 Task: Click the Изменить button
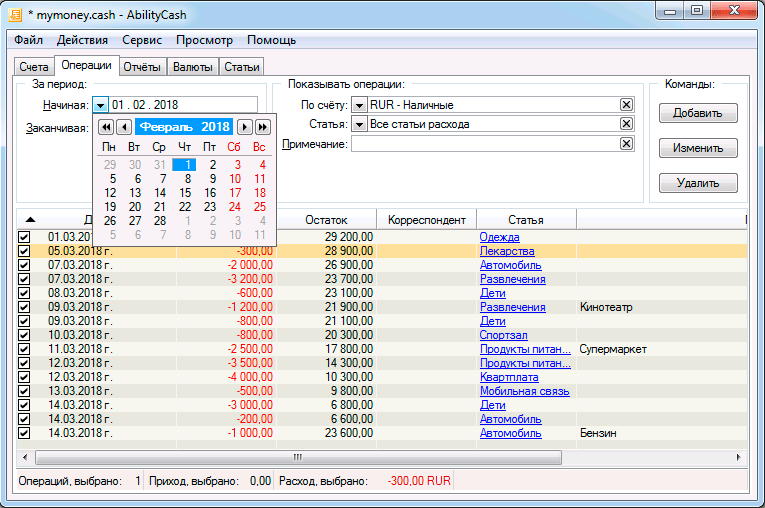click(x=698, y=148)
